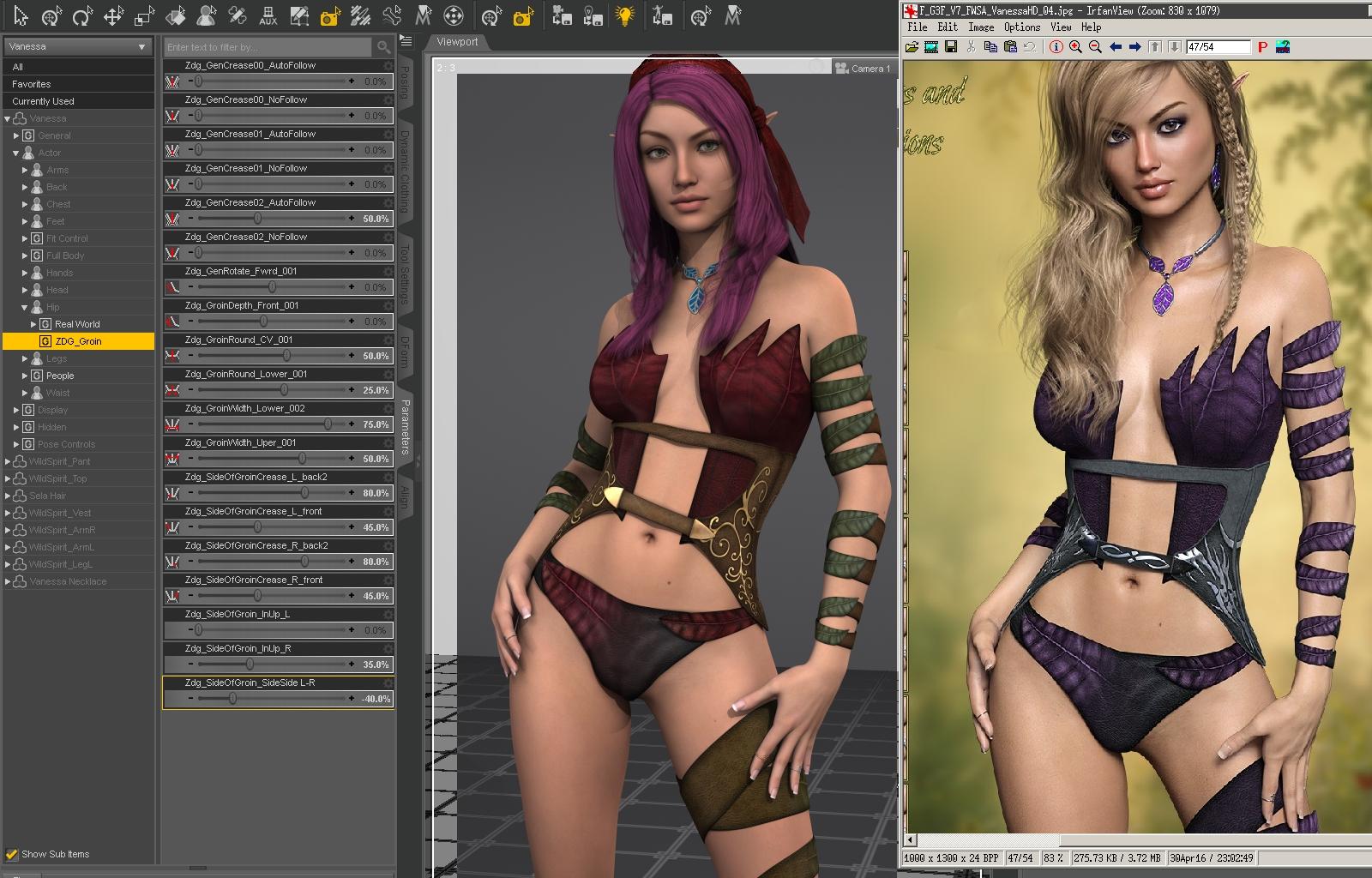This screenshot has width=1372, height=878.
Task: Turn on the lightbulb preview lights icon
Action: pyautogui.click(x=625, y=16)
